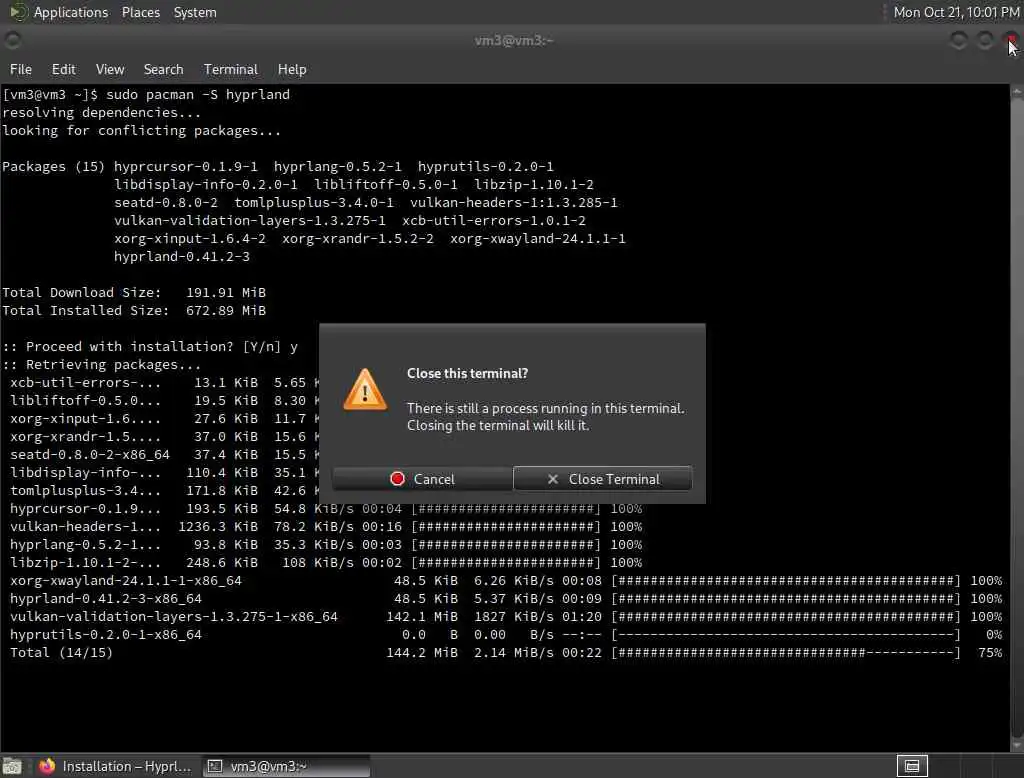
Task: Click 'Retrieving packages...' line
Action: 101,365
